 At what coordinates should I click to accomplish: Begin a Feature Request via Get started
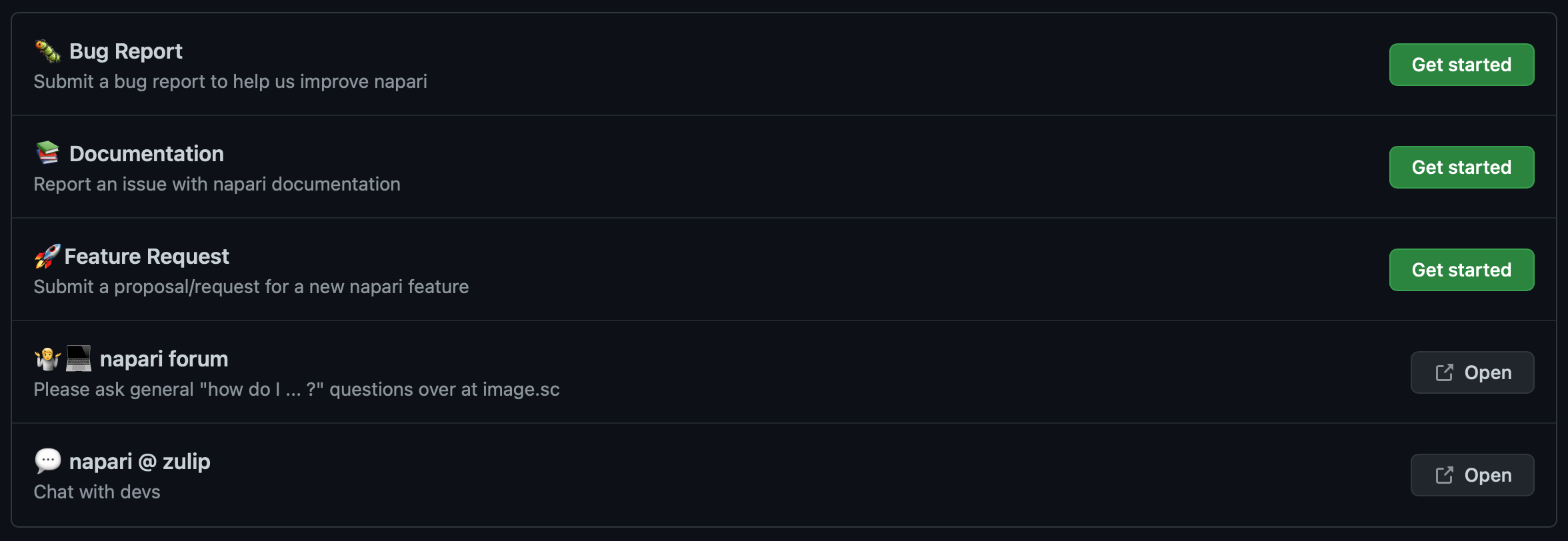[x=1461, y=270]
